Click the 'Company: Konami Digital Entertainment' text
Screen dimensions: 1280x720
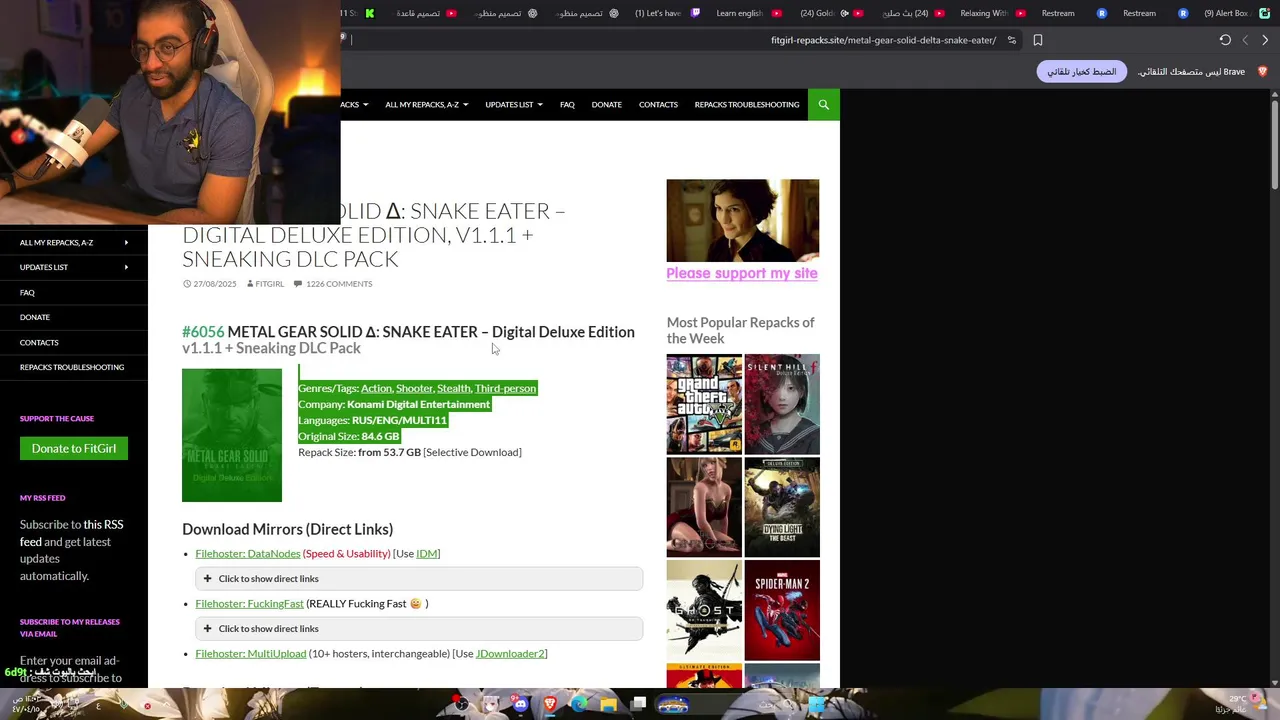click(x=394, y=404)
